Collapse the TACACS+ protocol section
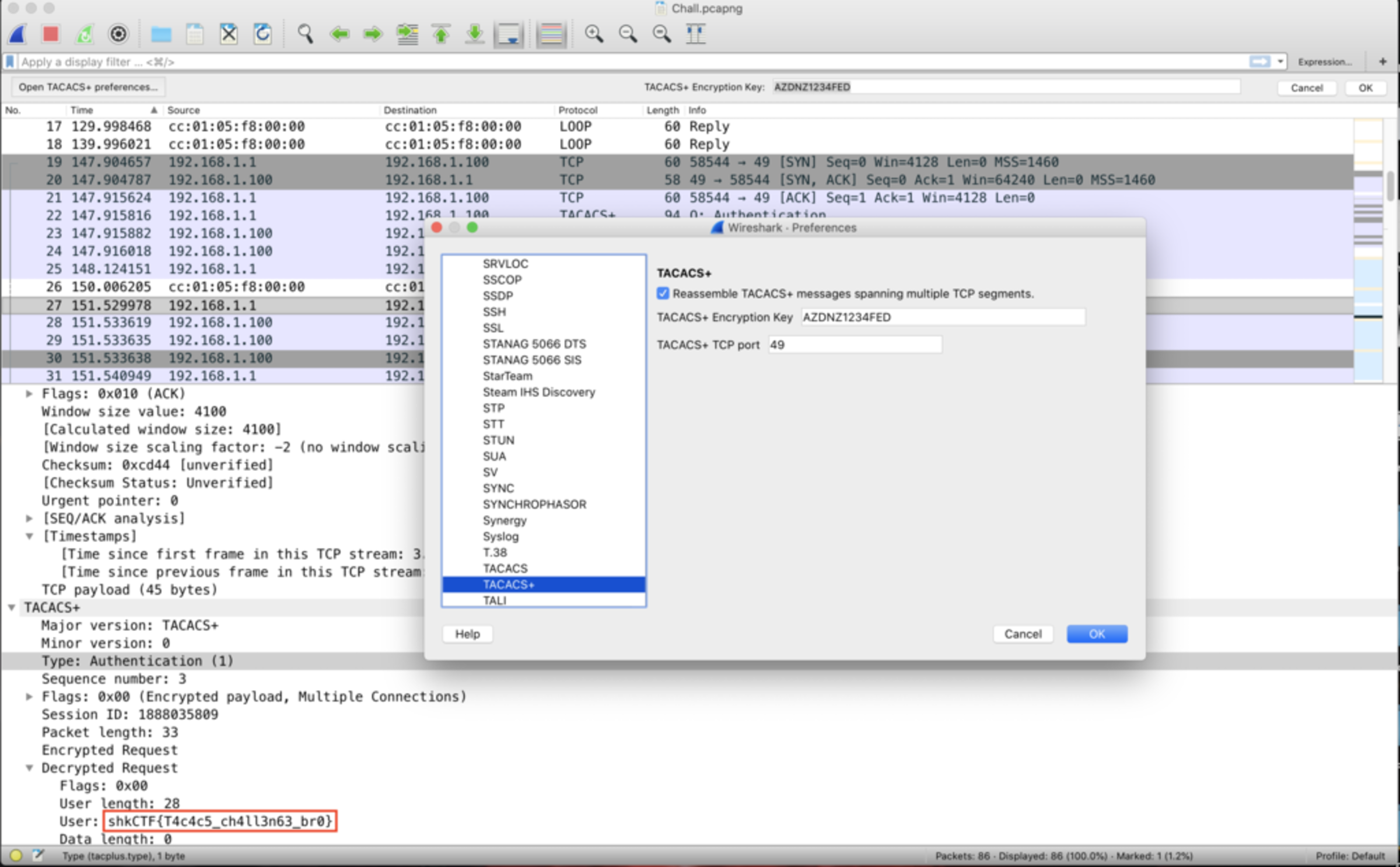 click(11, 607)
